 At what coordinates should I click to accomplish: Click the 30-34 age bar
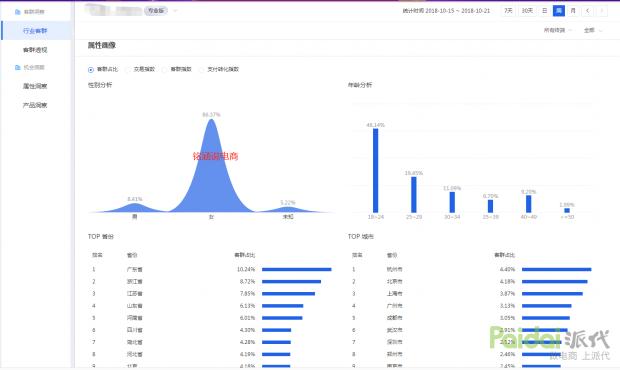click(452, 202)
